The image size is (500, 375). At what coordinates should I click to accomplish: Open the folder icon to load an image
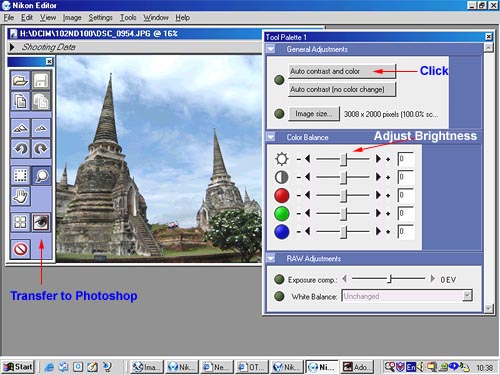[x=20, y=80]
